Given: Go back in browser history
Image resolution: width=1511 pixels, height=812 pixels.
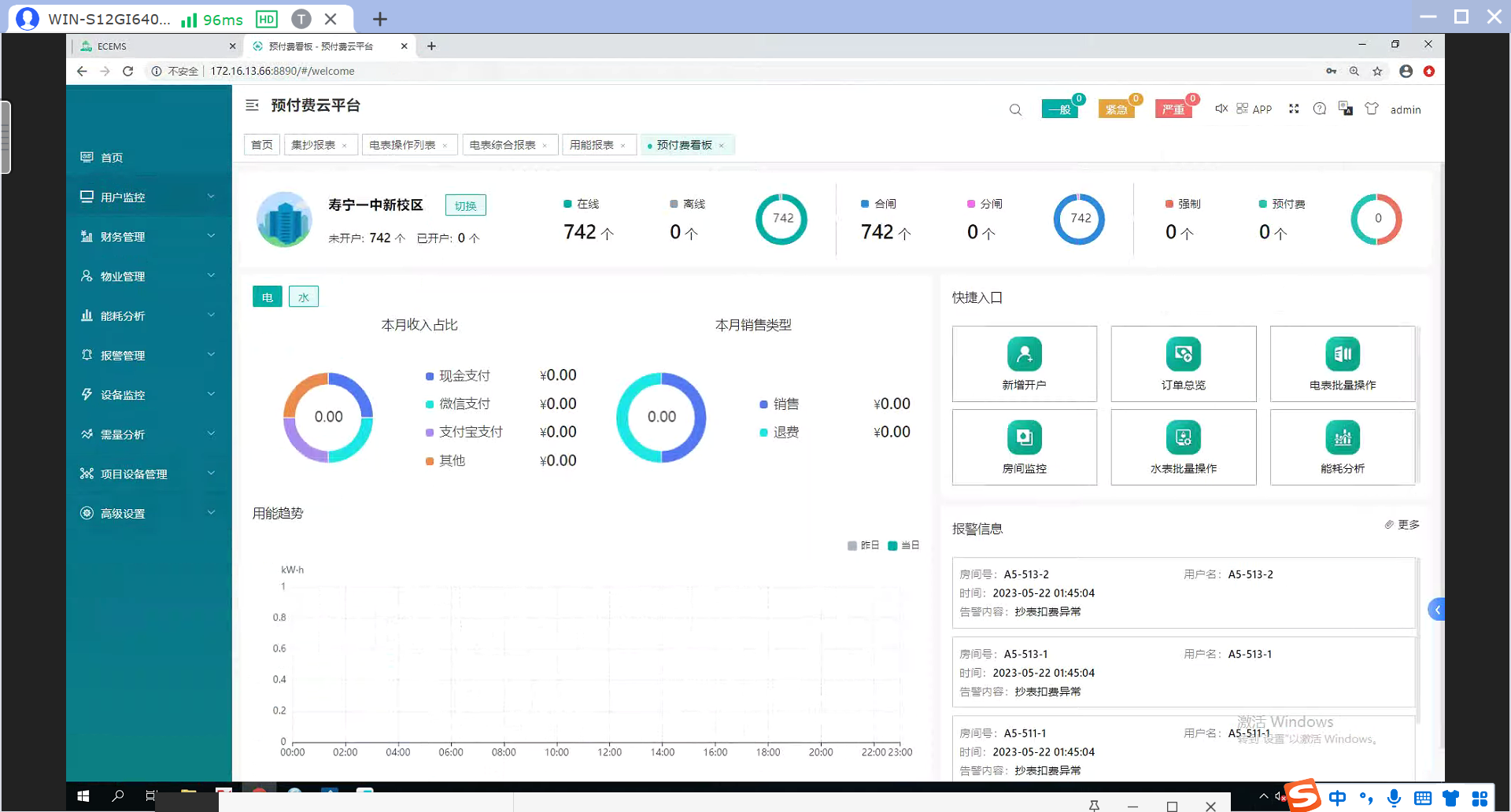Looking at the screenshot, I should coord(82,71).
